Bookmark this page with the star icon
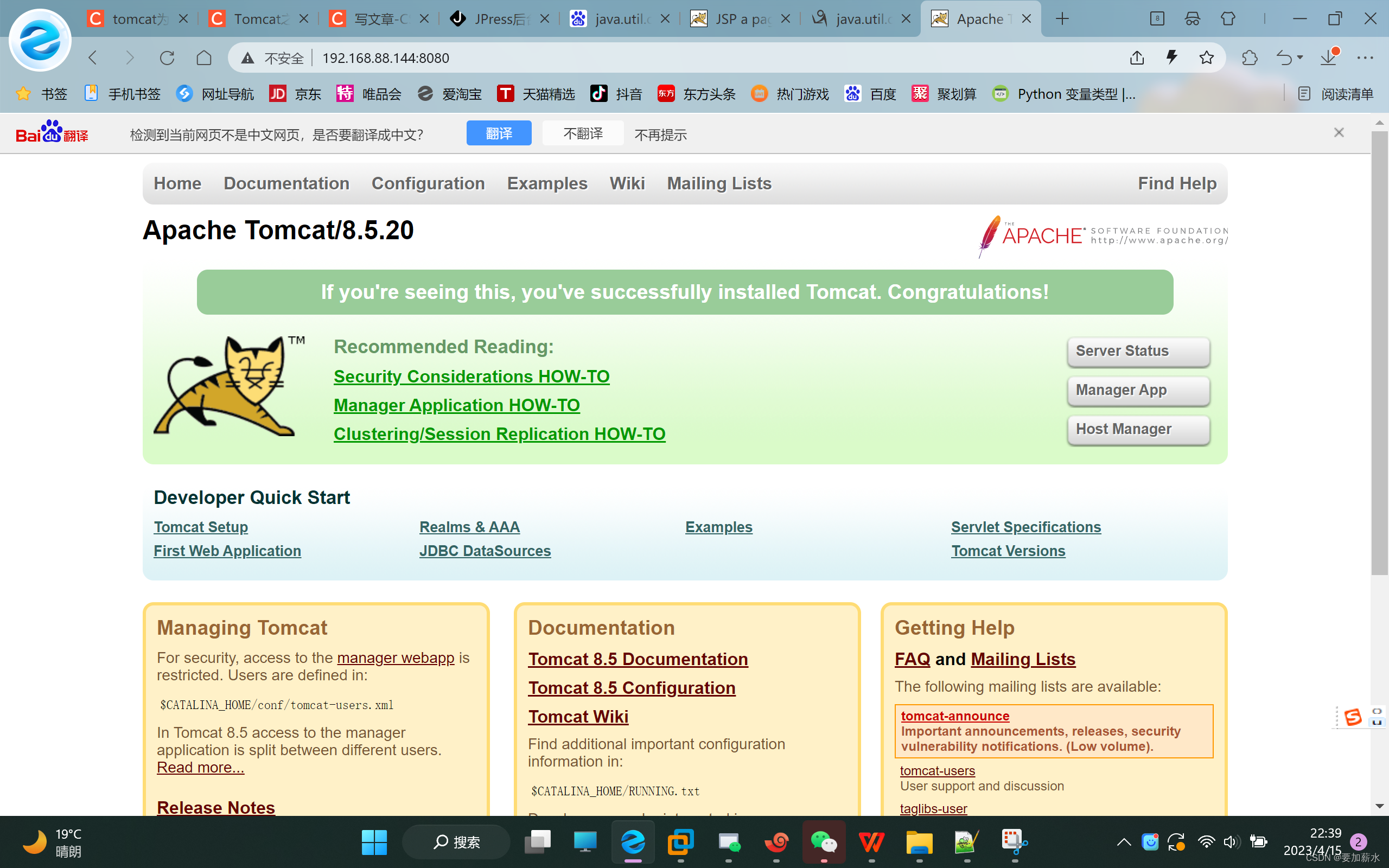 coord(1207,58)
